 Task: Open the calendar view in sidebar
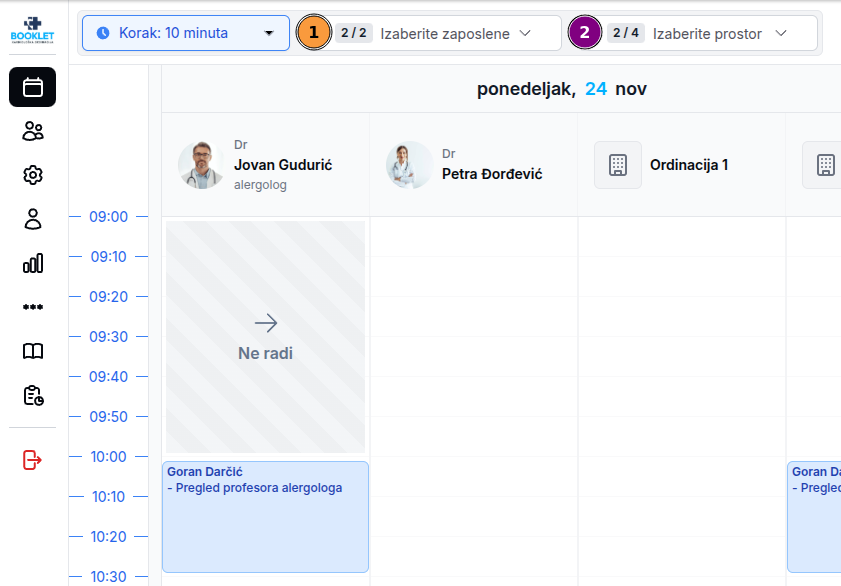pyautogui.click(x=33, y=87)
